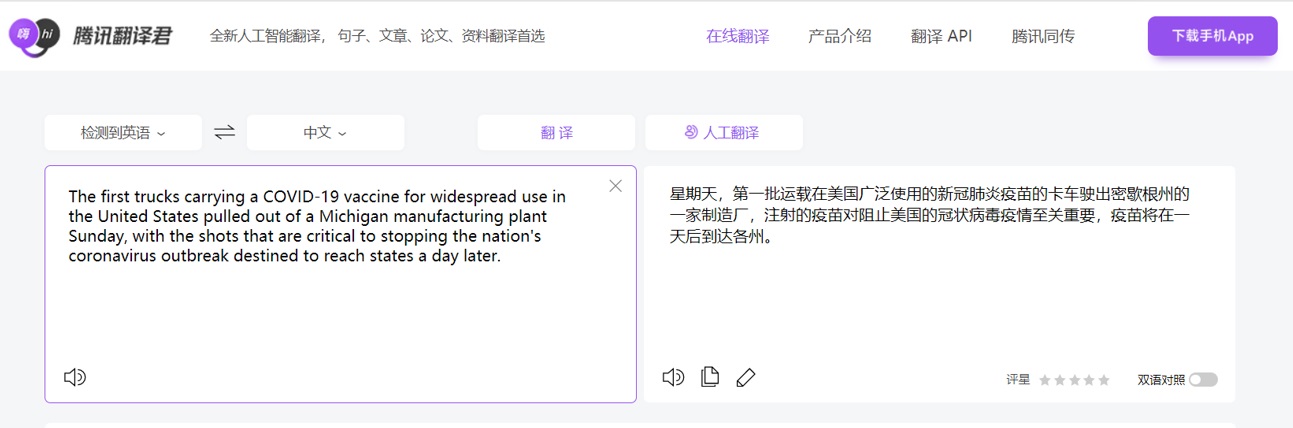Image resolution: width=1293 pixels, height=428 pixels.
Task: Click the Chinese translation output text
Action: click(x=930, y=216)
